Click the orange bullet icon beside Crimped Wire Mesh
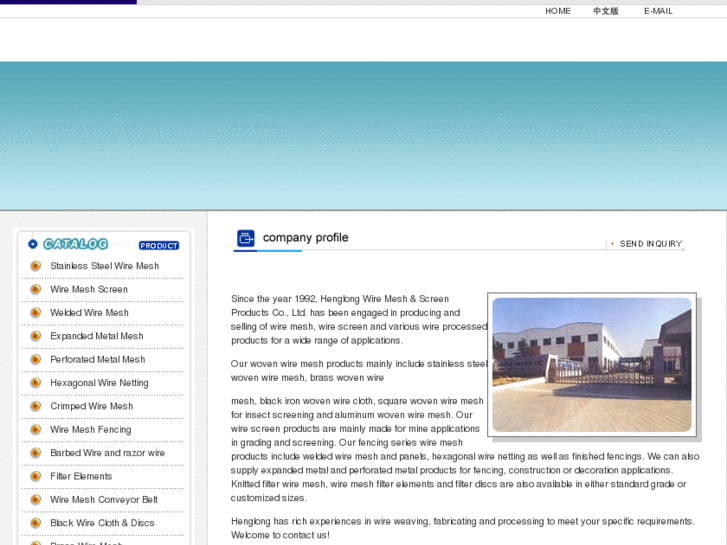Screen dimensions: 727x545 pos(35,406)
